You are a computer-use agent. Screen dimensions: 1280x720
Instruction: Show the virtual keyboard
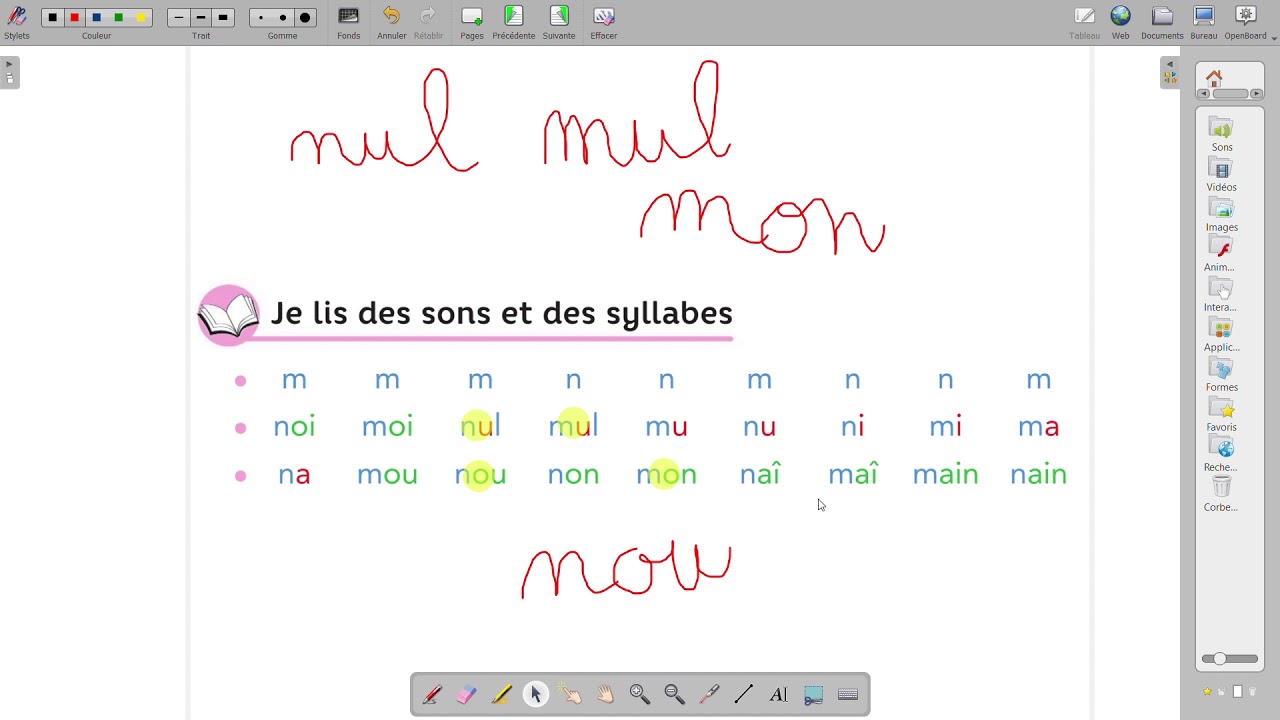[848, 695]
